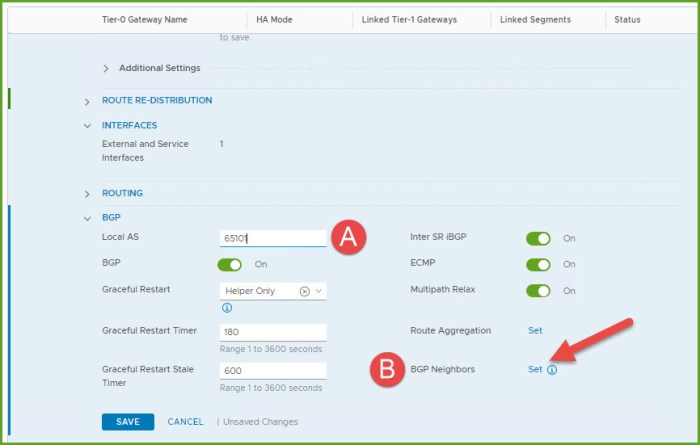Click Cancel to discard changes
The height and width of the screenshot is (445, 700).
click(185, 422)
